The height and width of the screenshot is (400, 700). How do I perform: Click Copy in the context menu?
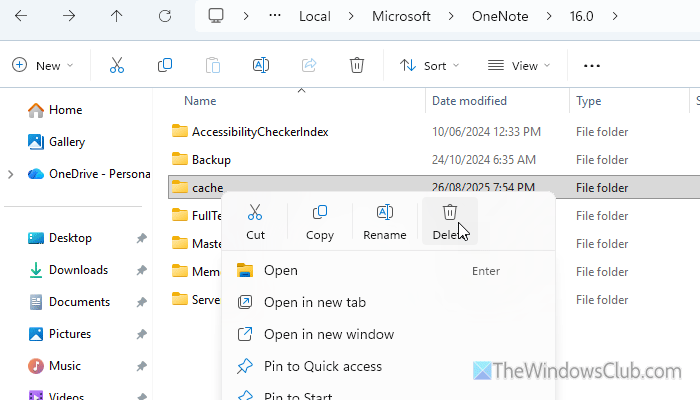coord(320,222)
